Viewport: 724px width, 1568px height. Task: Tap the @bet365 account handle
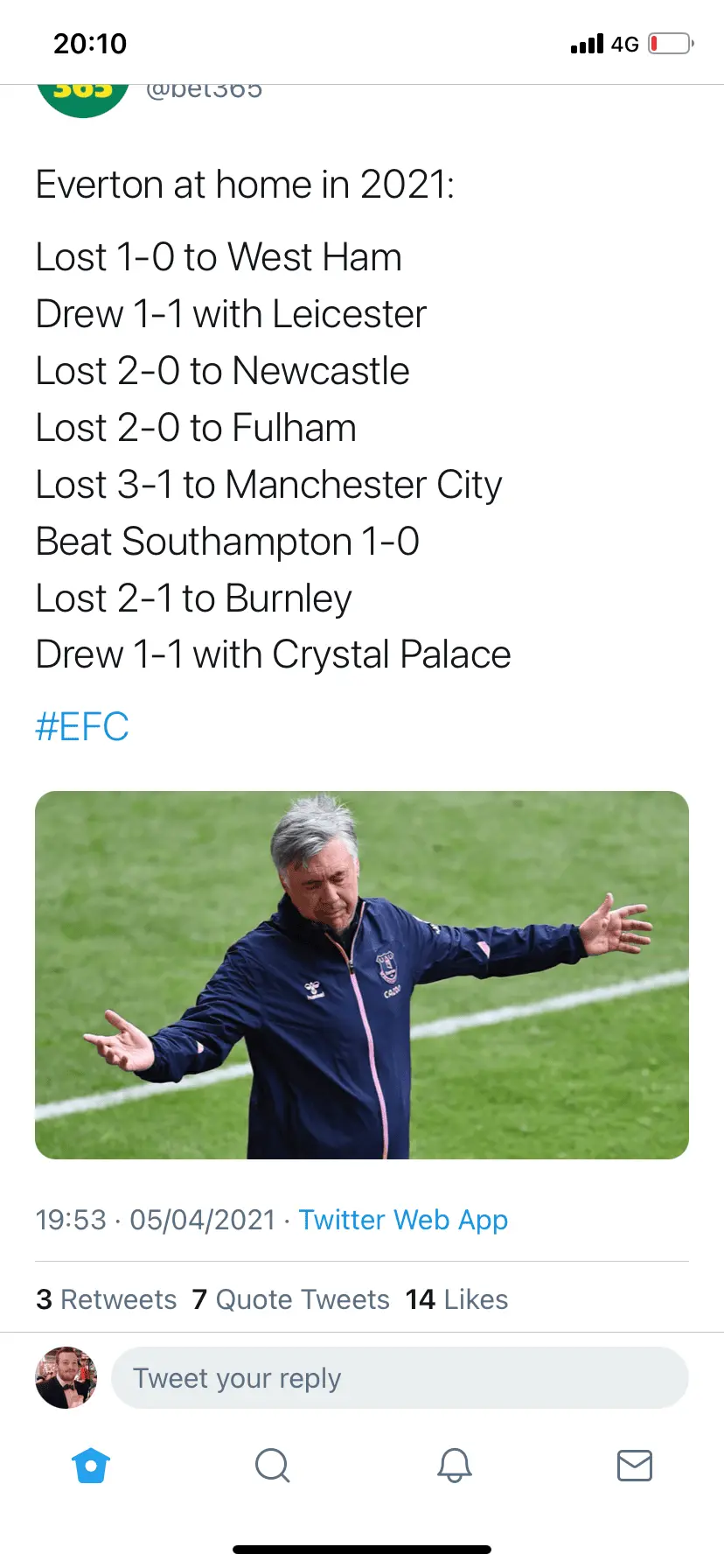[204, 90]
